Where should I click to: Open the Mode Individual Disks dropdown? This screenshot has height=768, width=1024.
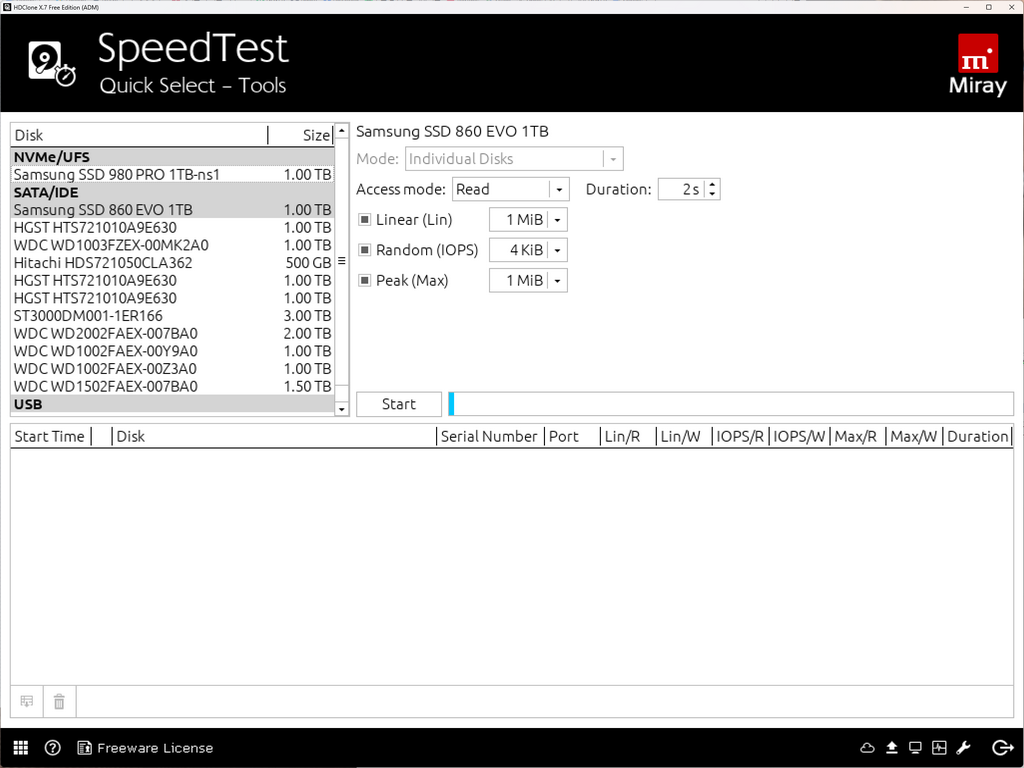[x=514, y=159]
